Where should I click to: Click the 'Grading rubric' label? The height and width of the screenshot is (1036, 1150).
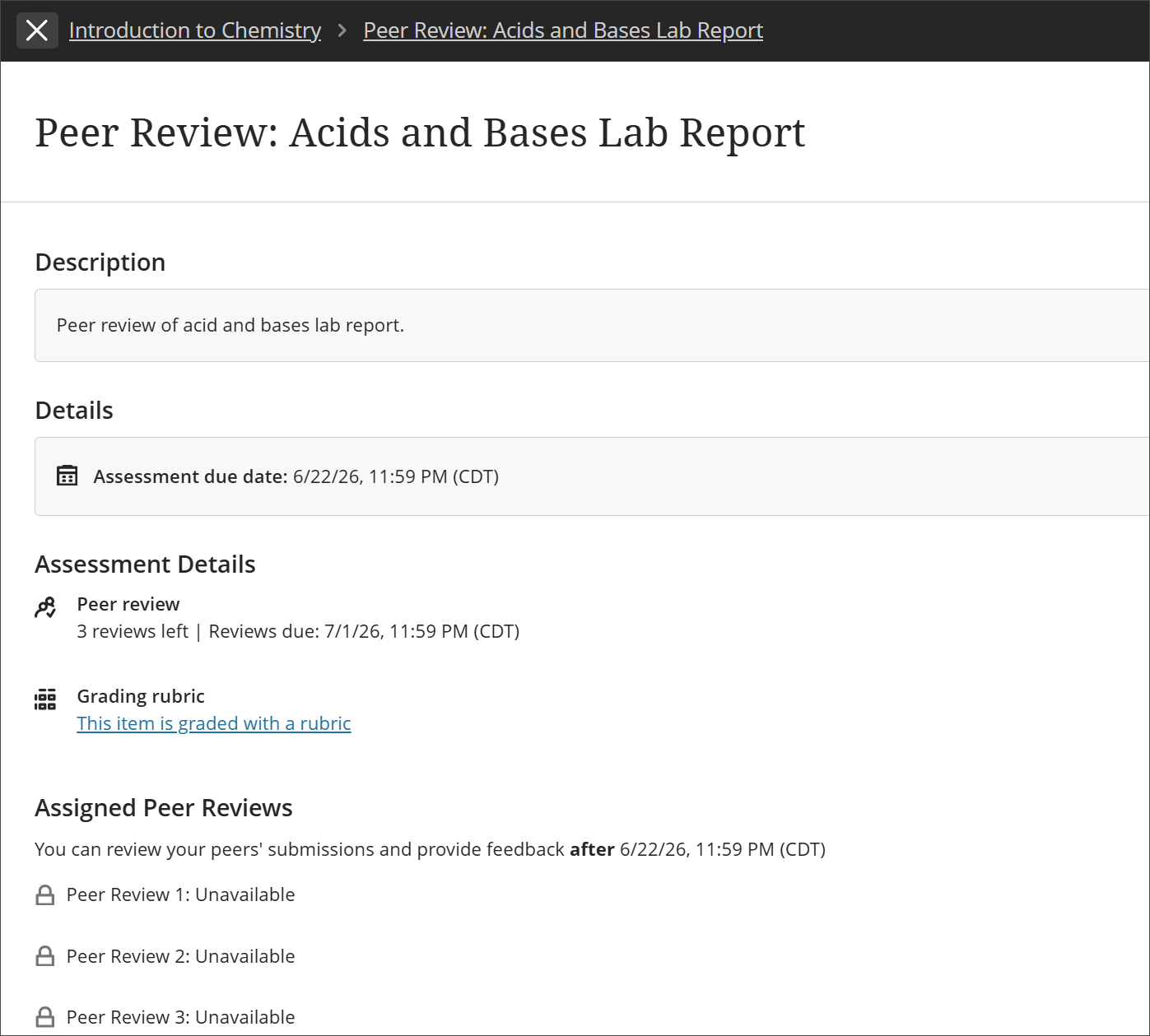[x=141, y=696]
